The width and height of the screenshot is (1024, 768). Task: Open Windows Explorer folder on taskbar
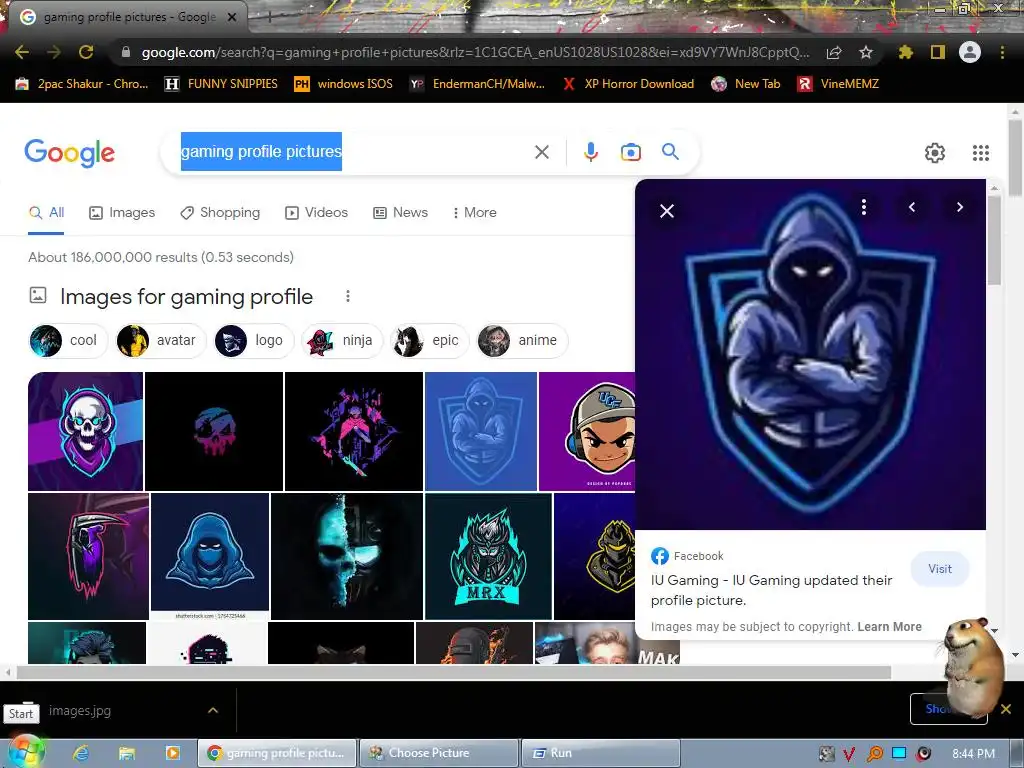127,753
